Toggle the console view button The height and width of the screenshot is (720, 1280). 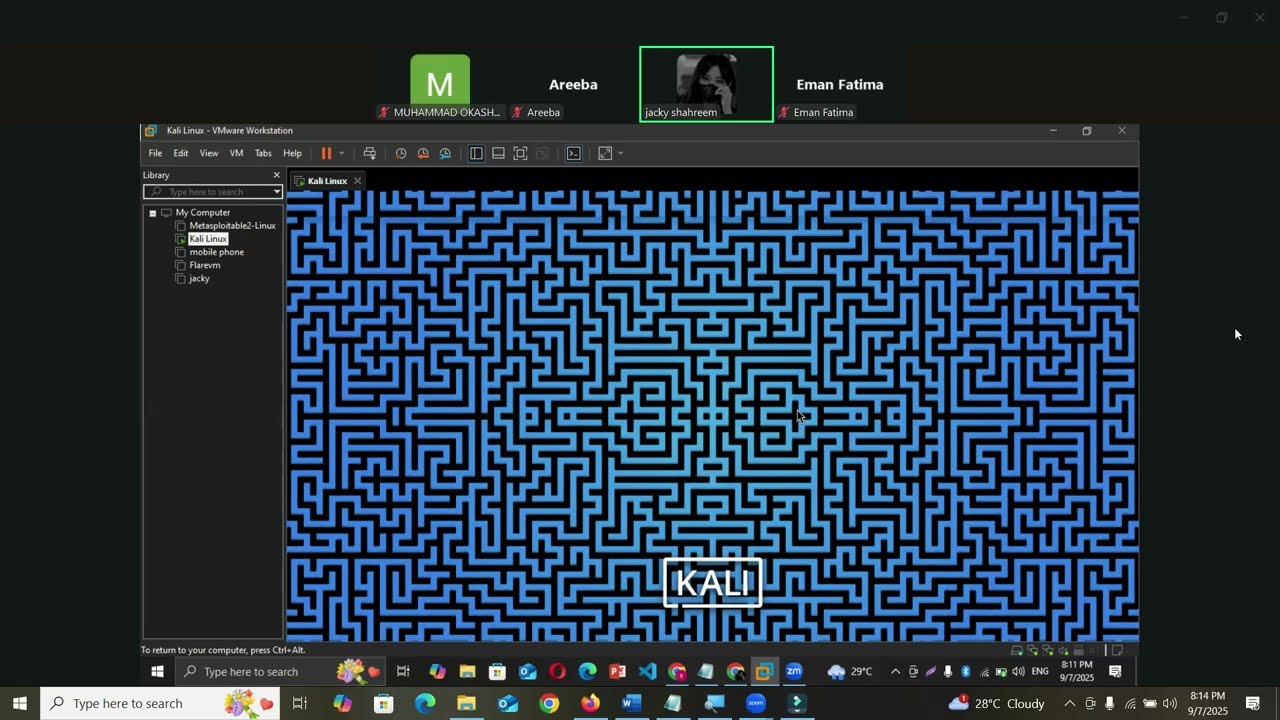574,153
